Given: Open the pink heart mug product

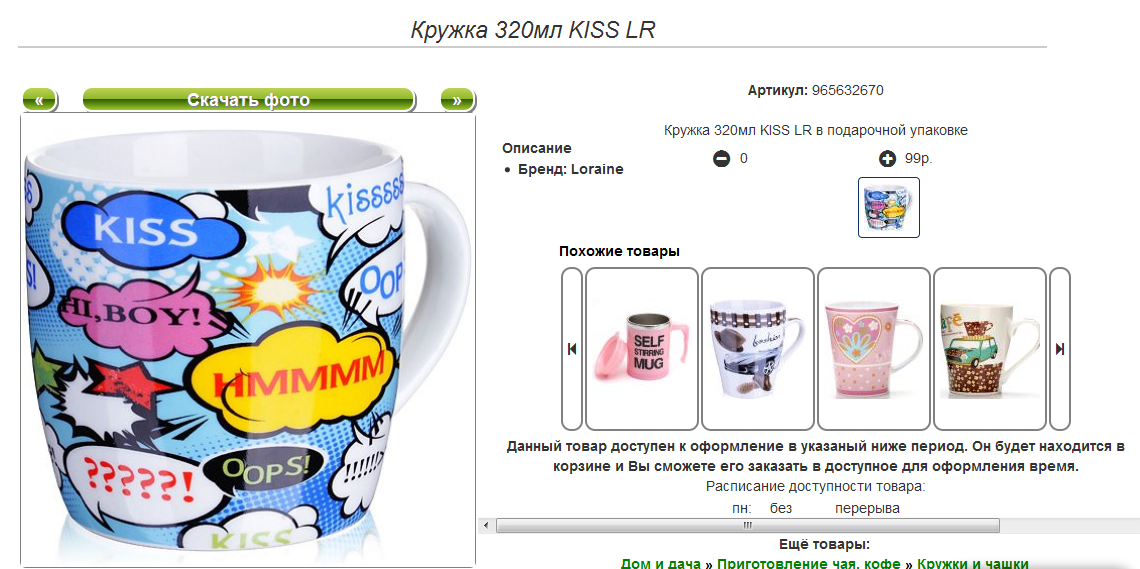Looking at the screenshot, I should coord(874,349).
